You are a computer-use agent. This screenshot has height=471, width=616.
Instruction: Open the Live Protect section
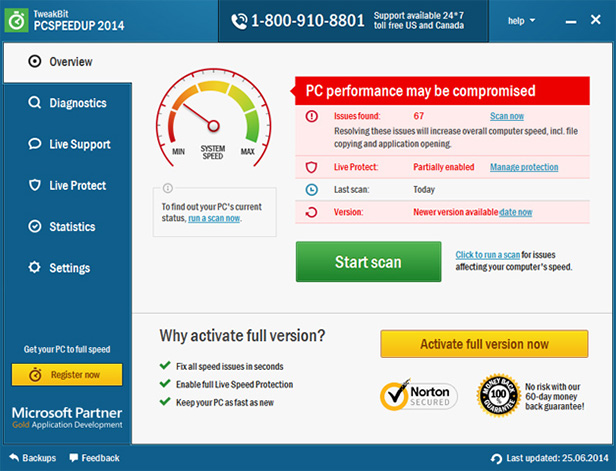coord(68,185)
